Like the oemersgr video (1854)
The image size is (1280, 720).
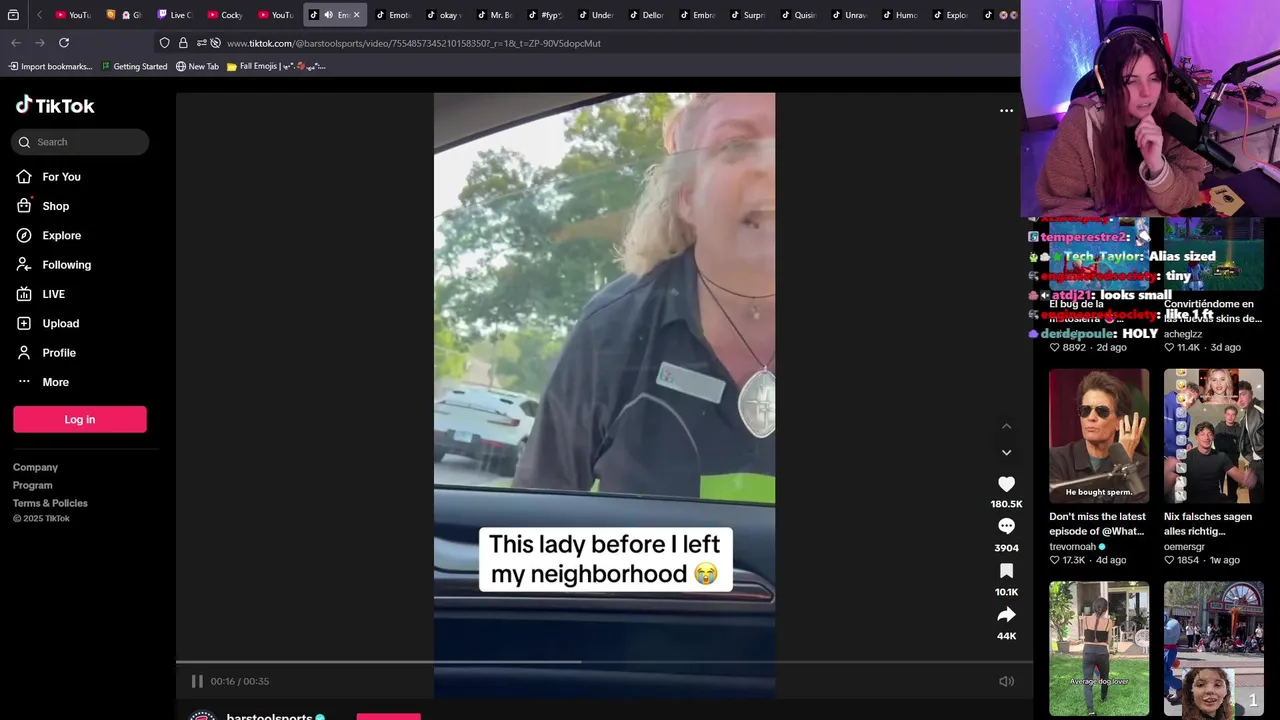point(1169,560)
